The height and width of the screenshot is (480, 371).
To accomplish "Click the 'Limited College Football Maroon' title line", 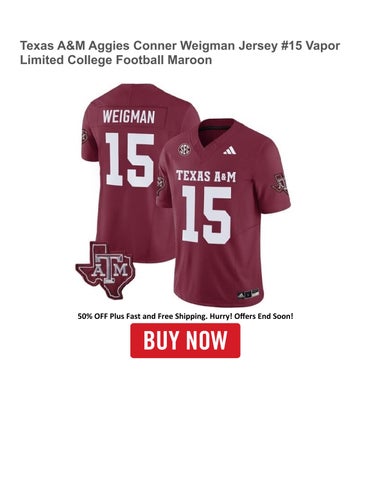I will (116, 60).
